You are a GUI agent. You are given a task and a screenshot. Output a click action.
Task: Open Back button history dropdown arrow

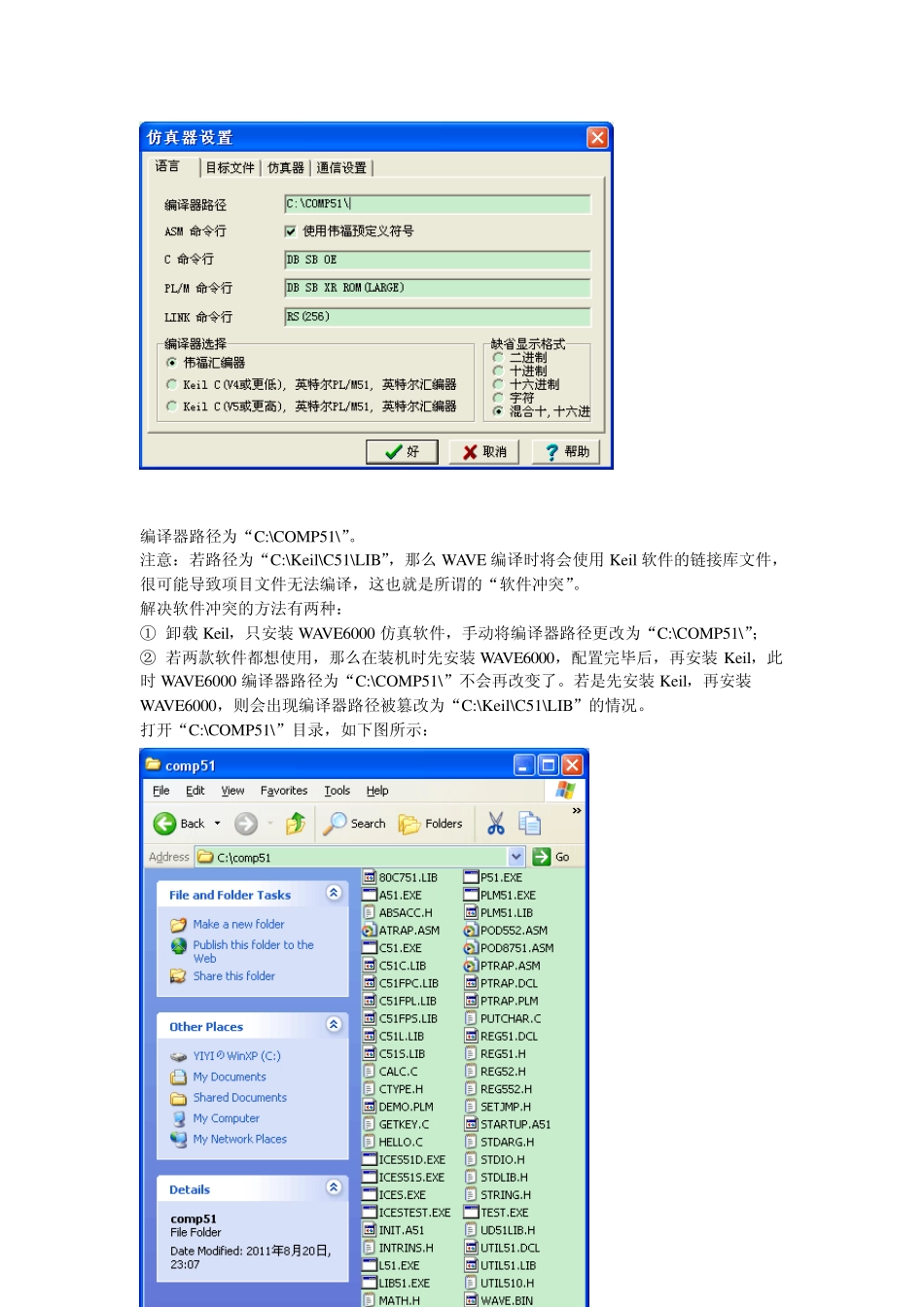(218, 824)
